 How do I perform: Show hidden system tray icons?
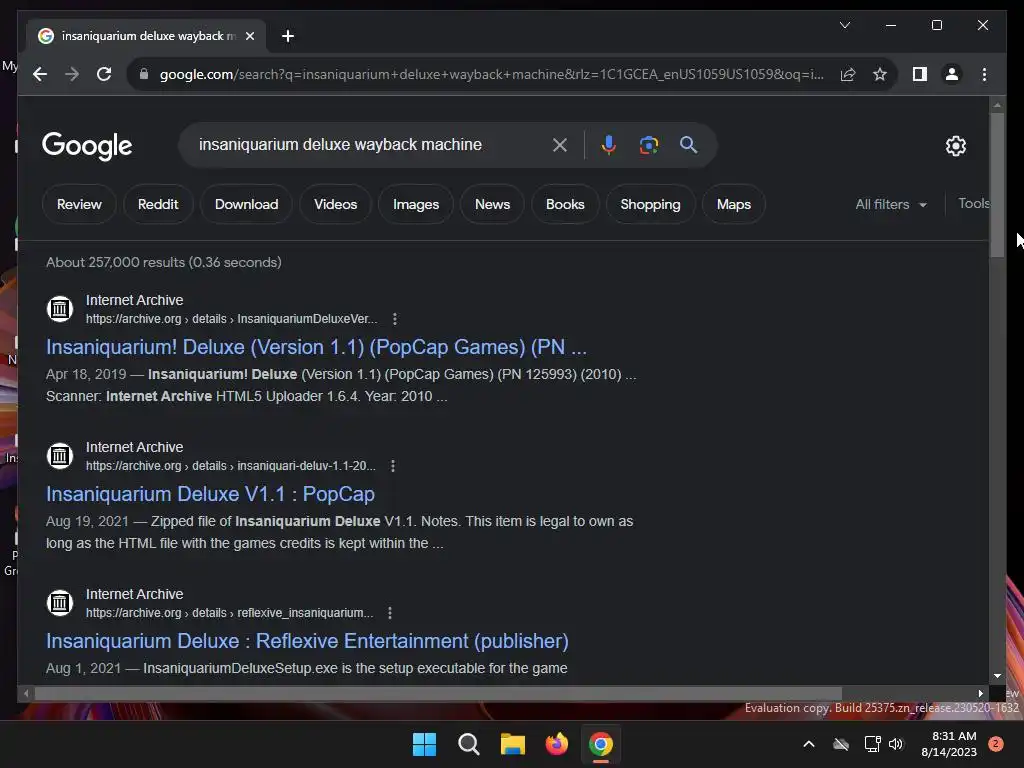[808, 744]
